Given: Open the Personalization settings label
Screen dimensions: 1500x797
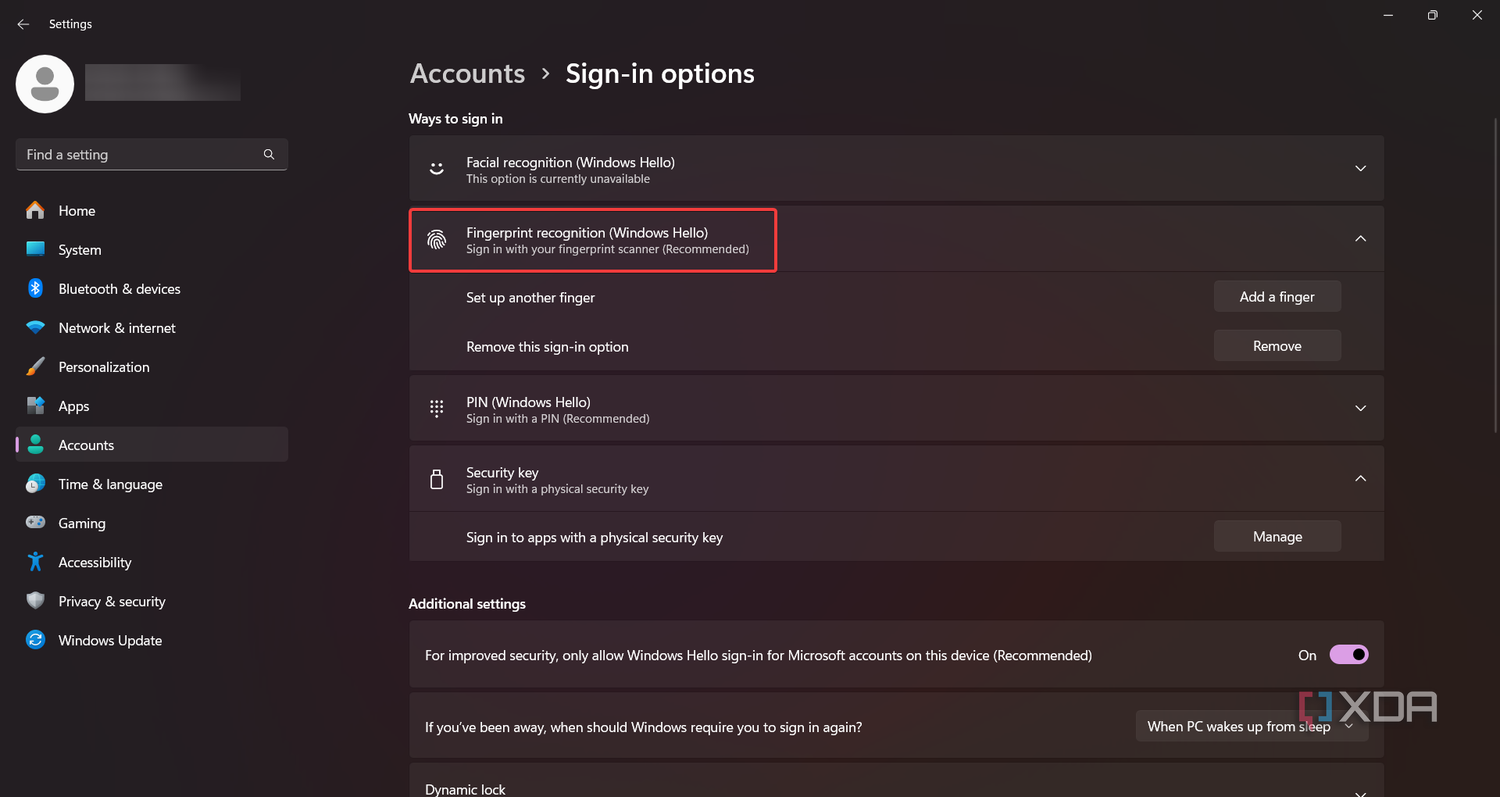Looking at the screenshot, I should [104, 367].
